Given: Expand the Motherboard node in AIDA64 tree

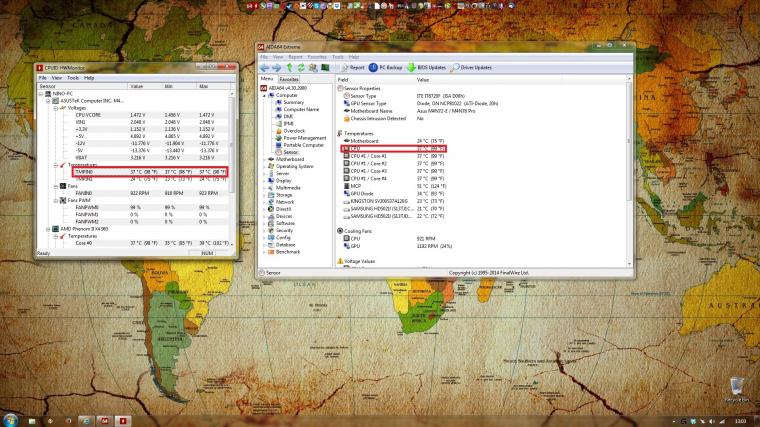Looking at the screenshot, I should coord(265,159).
